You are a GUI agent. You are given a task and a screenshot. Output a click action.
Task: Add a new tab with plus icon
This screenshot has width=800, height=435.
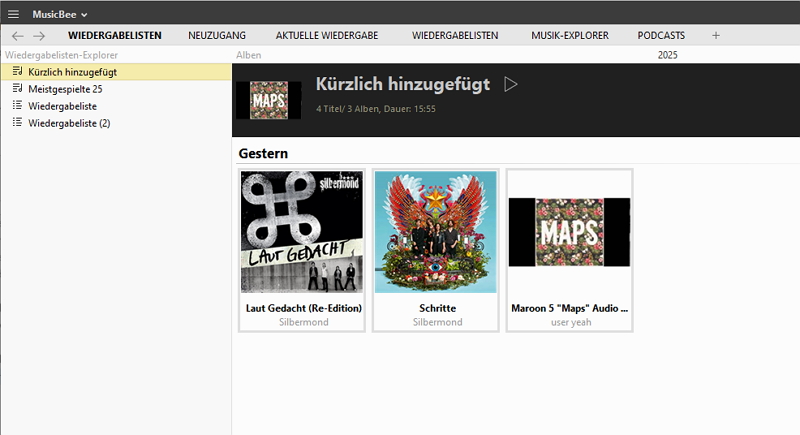[716, 36]
